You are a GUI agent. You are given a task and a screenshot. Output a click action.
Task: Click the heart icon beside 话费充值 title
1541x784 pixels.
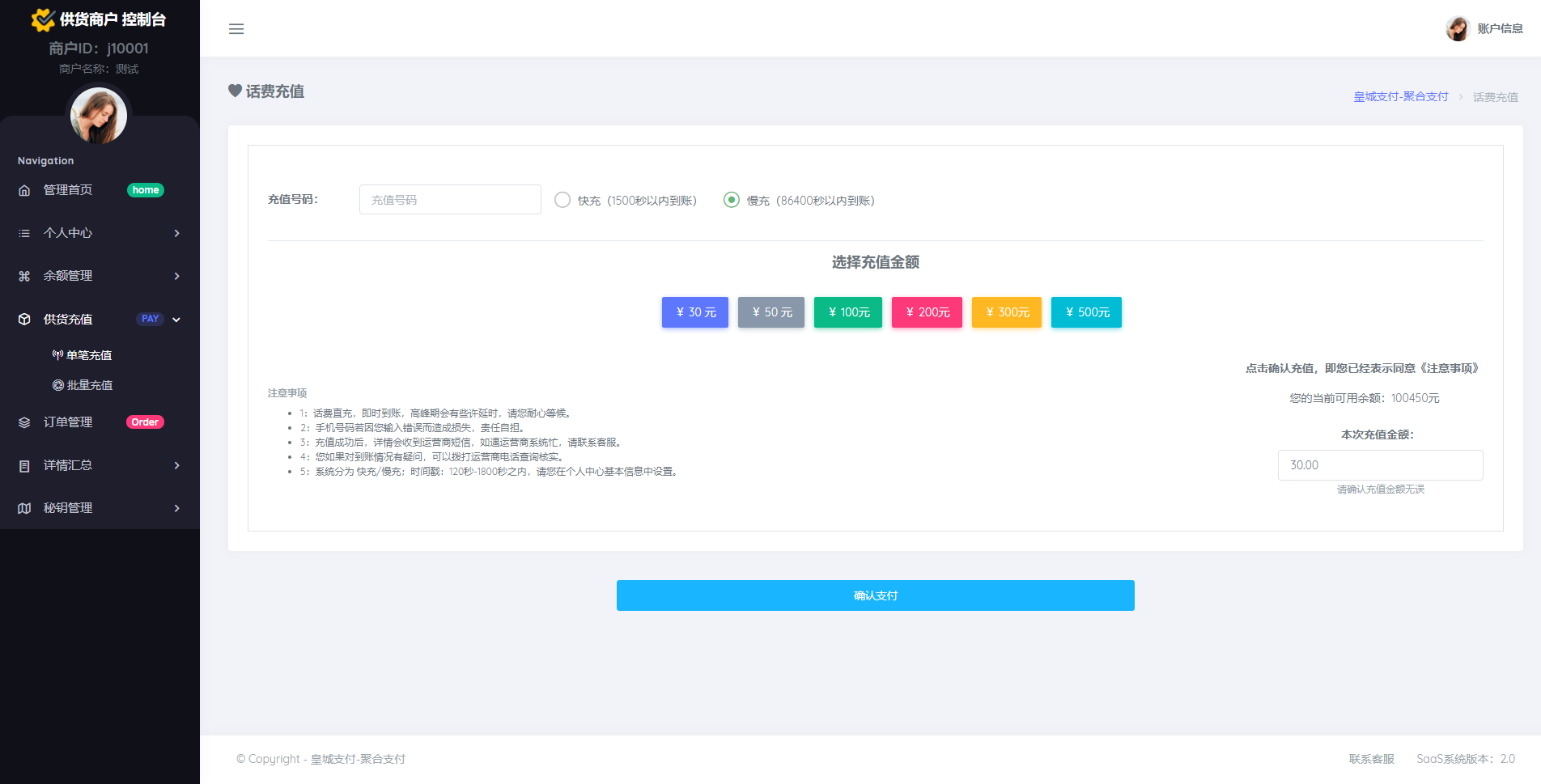pyautogui.click(x=235, y=91)
